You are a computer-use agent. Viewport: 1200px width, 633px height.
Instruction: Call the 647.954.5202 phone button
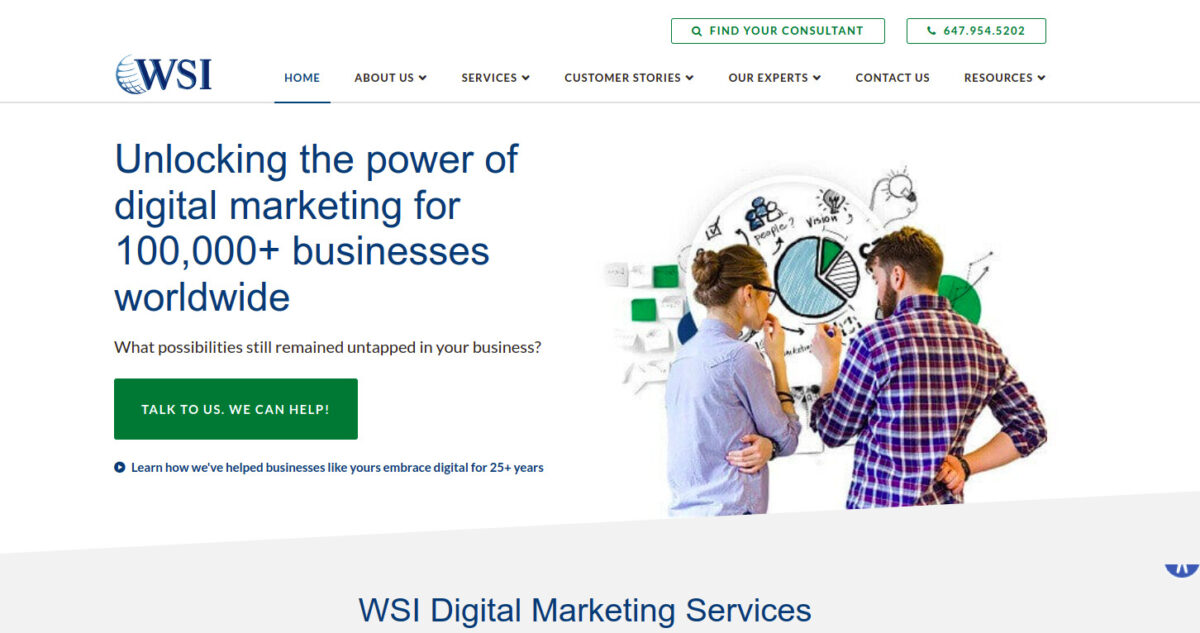pyautogui.click(x=976, y=31)
